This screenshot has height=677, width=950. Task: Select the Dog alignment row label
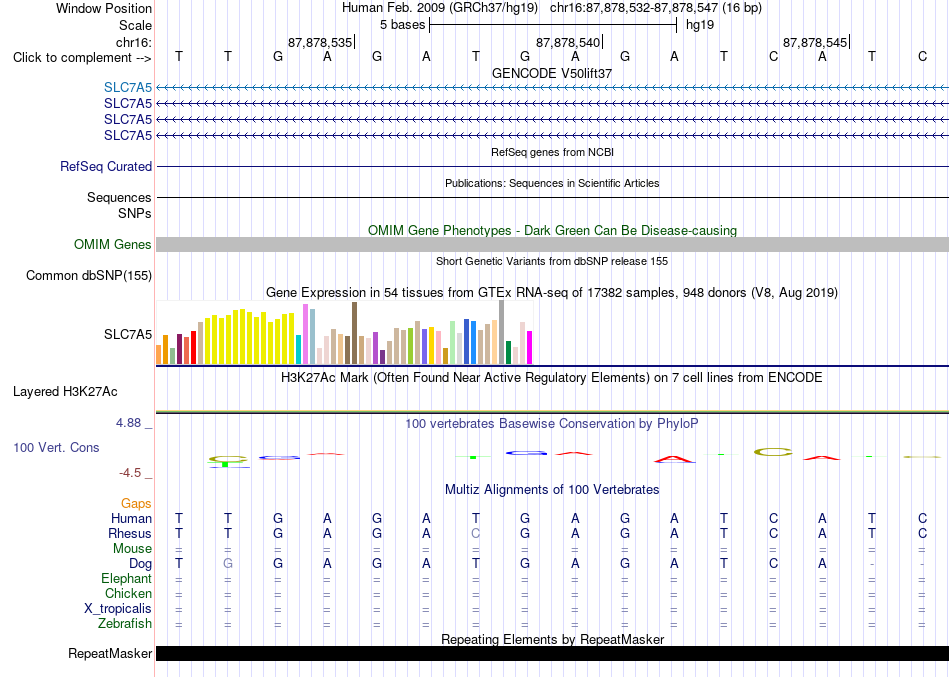(140, 564)
